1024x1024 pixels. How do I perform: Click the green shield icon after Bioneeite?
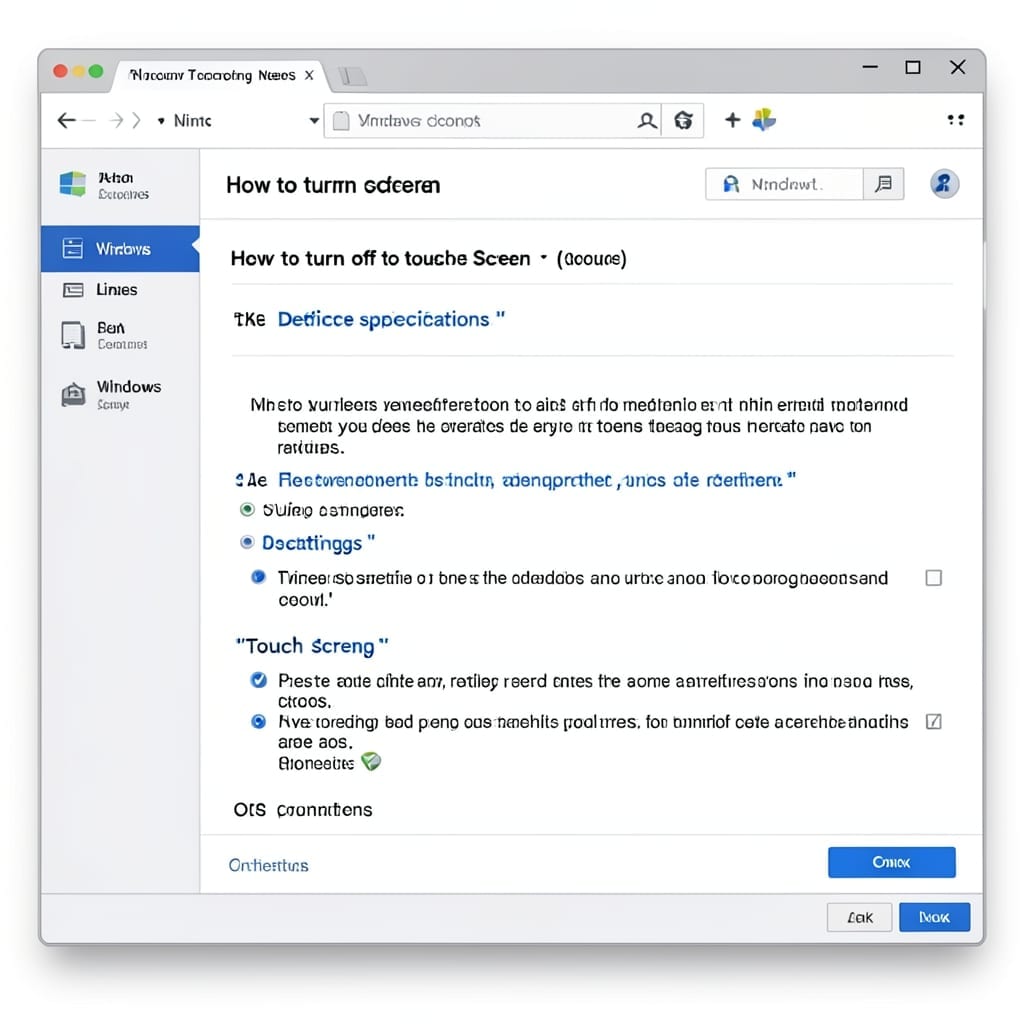[371, 761]
